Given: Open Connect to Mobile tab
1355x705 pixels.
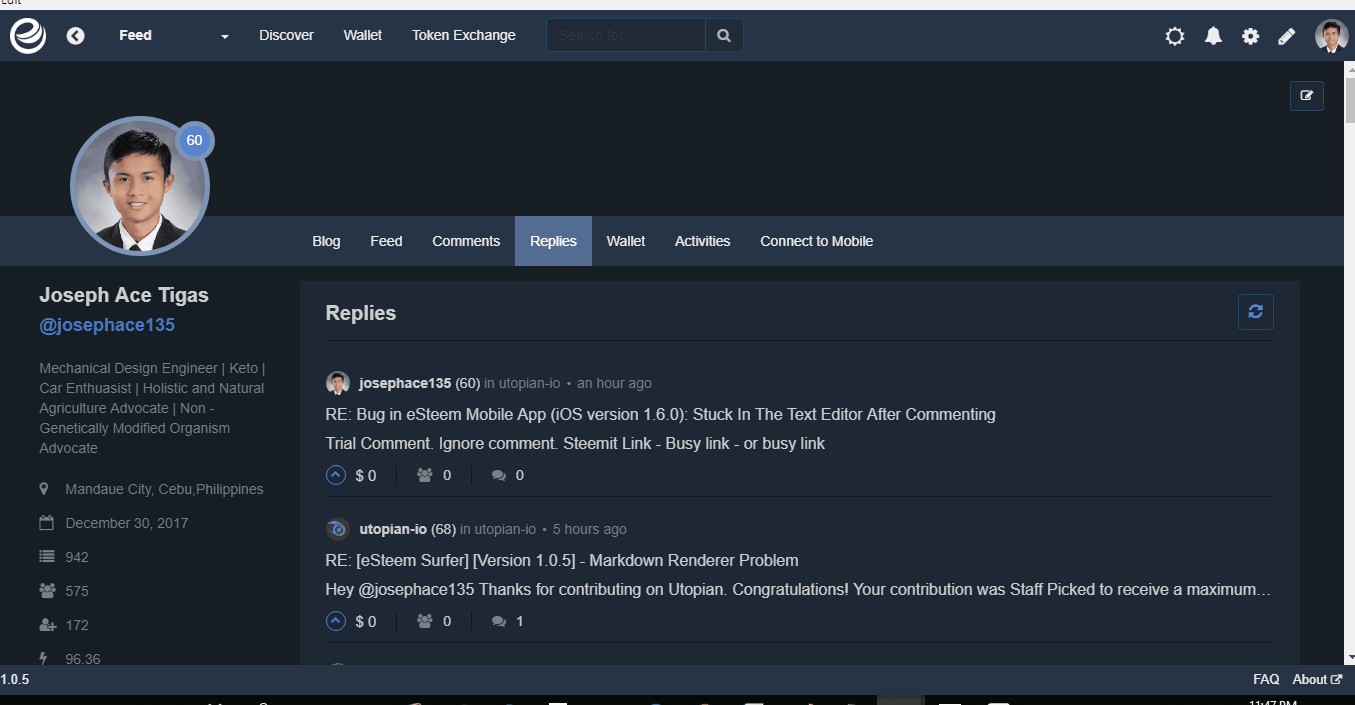Looking at the screenshot, I should (x=816, y=241).
